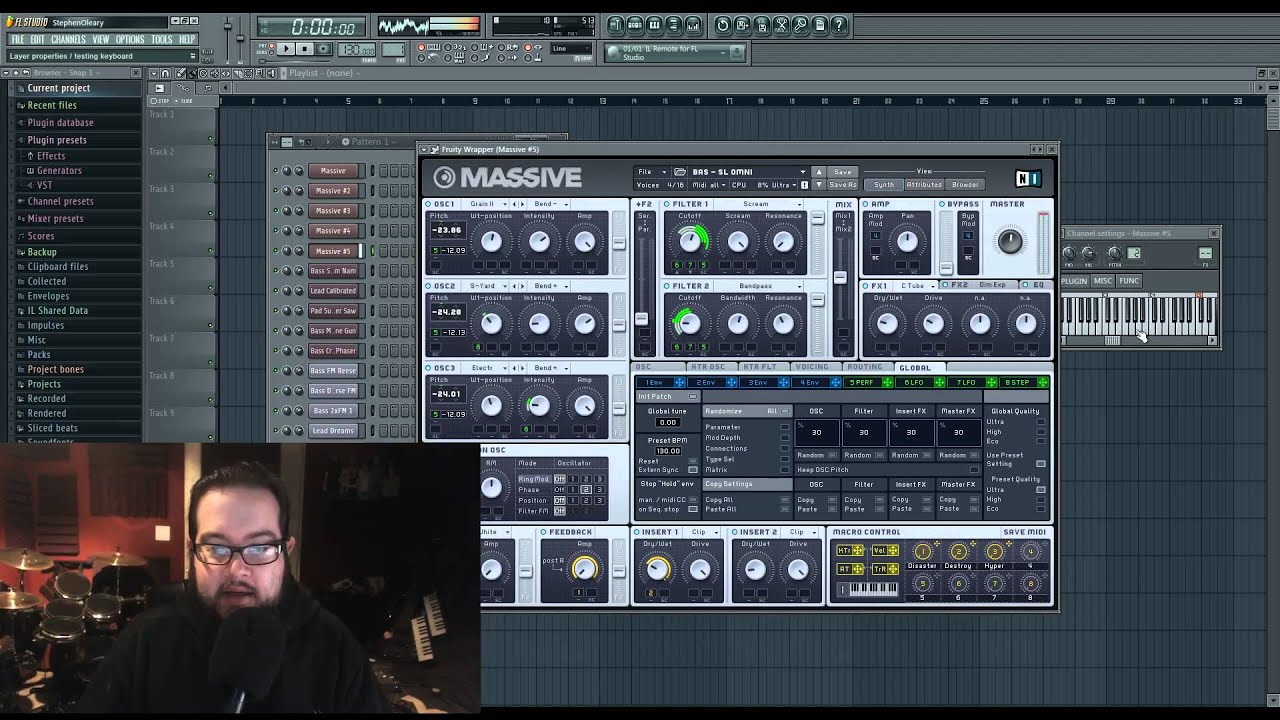Click the Native Instruments NI logo
The height and width of the screenshot is (720, 1280).
(x=1028, y=179)
